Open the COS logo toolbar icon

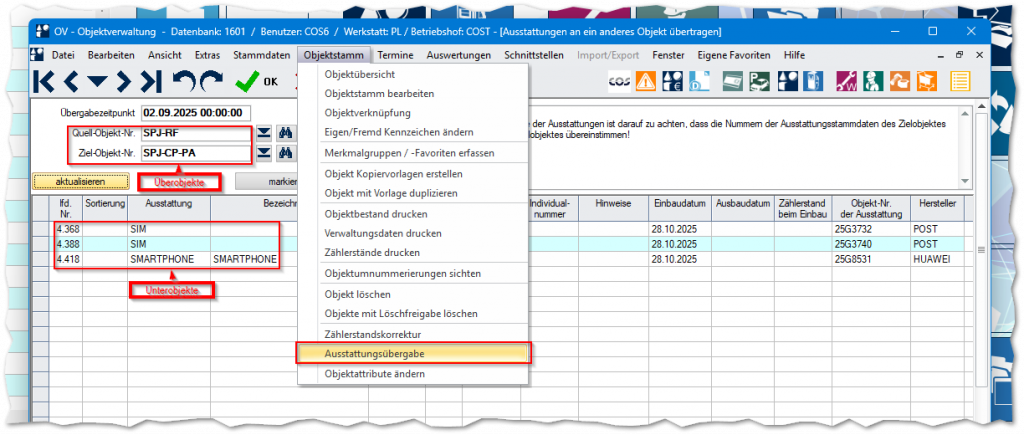619,81
